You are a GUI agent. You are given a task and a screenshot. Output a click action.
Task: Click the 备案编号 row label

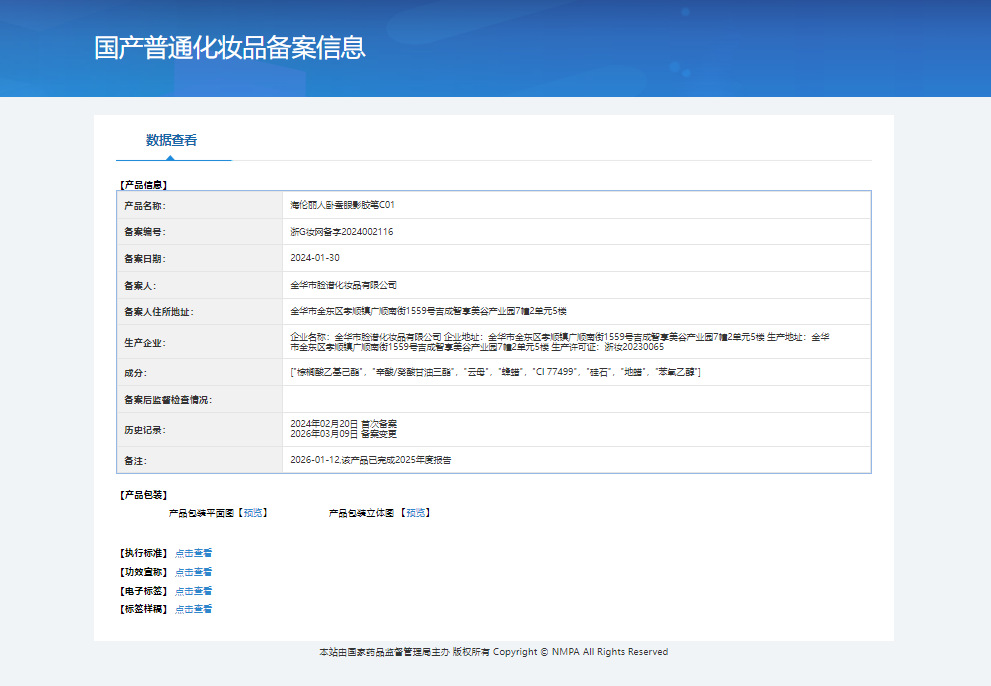pos(145,232)
